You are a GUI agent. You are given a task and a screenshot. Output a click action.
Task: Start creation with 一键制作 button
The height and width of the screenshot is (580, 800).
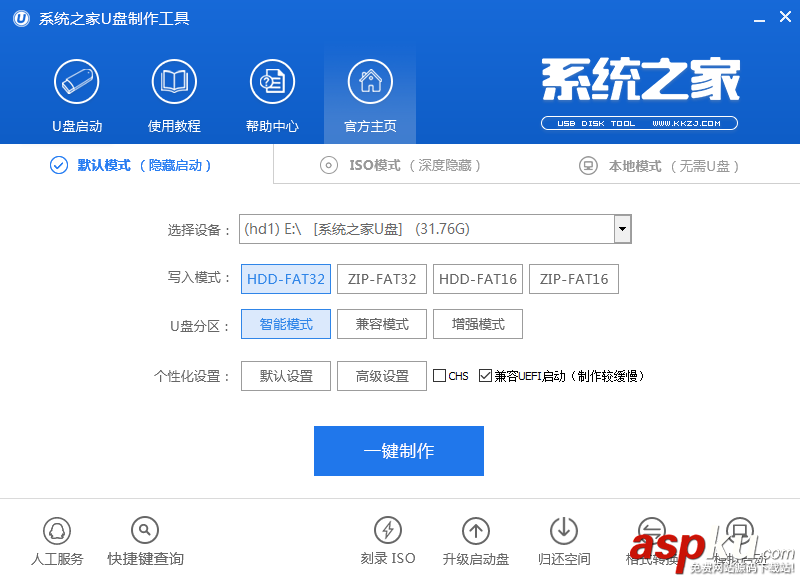[x=399, y=451]
